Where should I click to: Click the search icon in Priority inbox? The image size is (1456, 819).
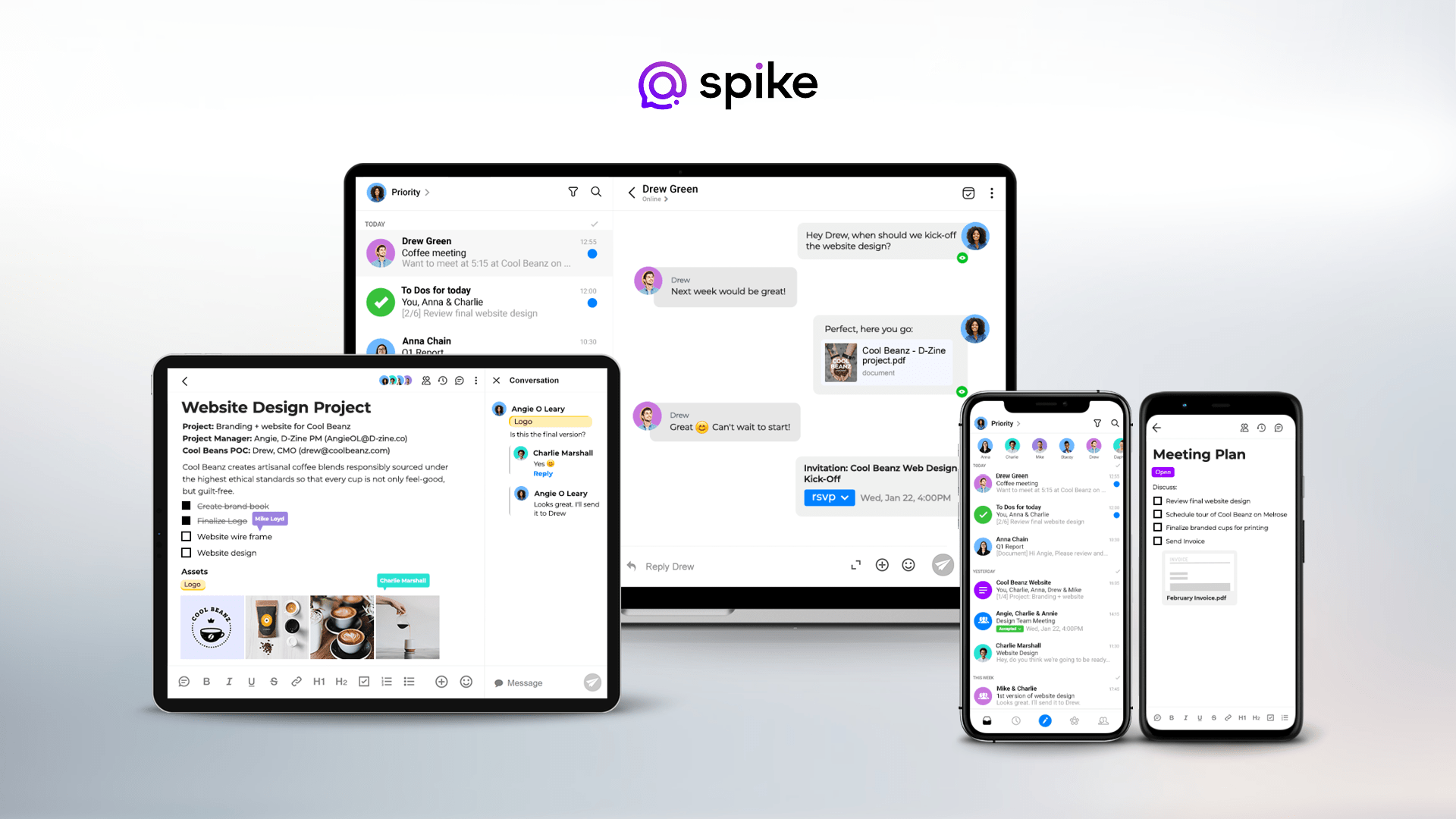[x=596, y=192]
